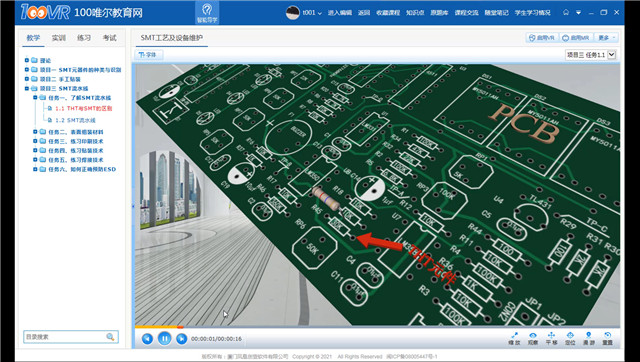Switch to the 实训 tab

point(58,38)
